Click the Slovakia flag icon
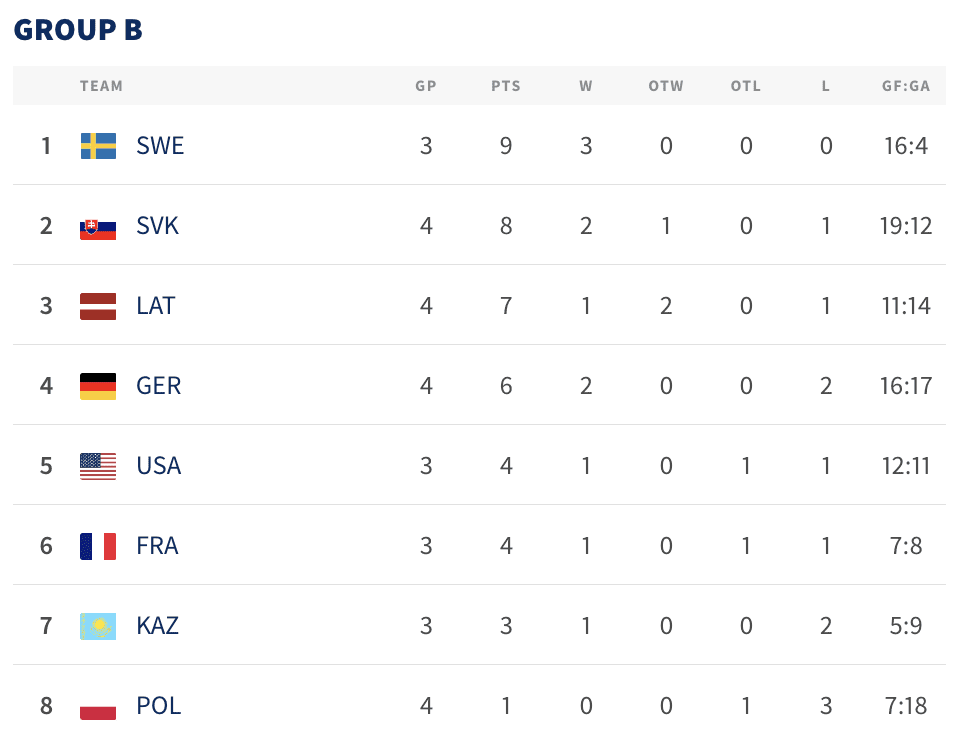958x734 pixels. (x=98, y=226)
